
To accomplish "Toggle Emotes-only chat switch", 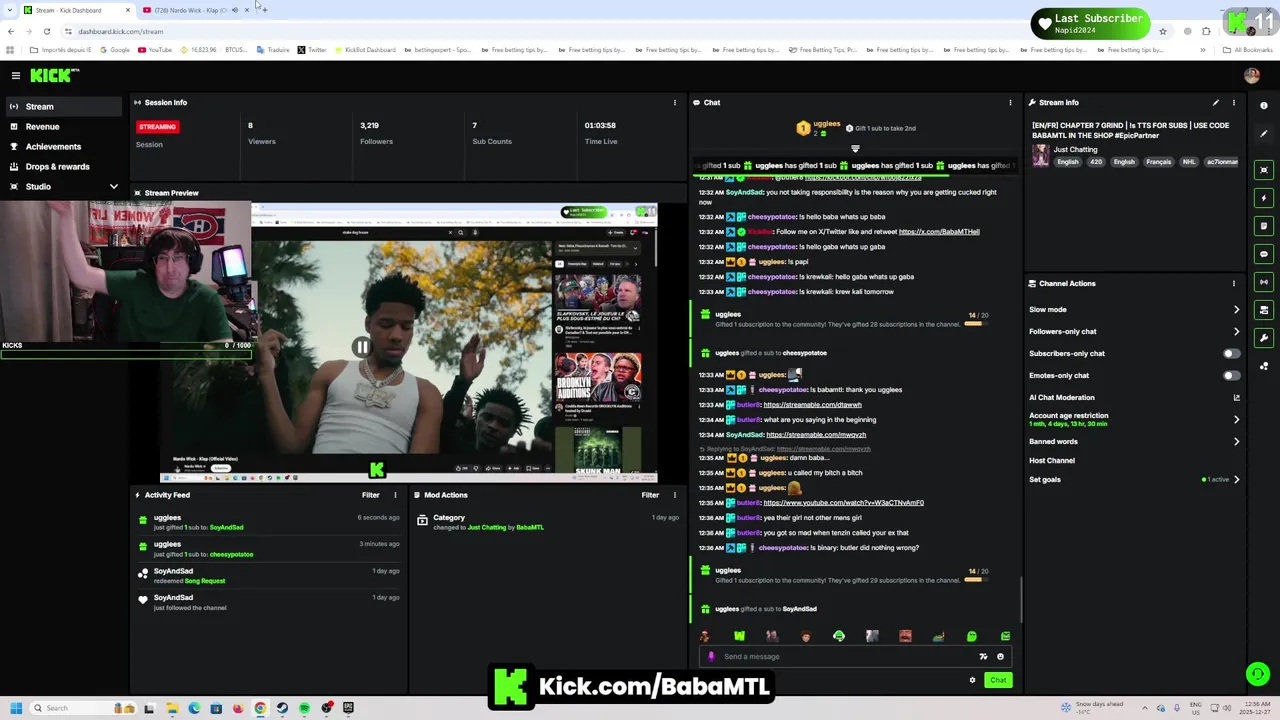I will pyautogui.click(x=1232, y=375).
